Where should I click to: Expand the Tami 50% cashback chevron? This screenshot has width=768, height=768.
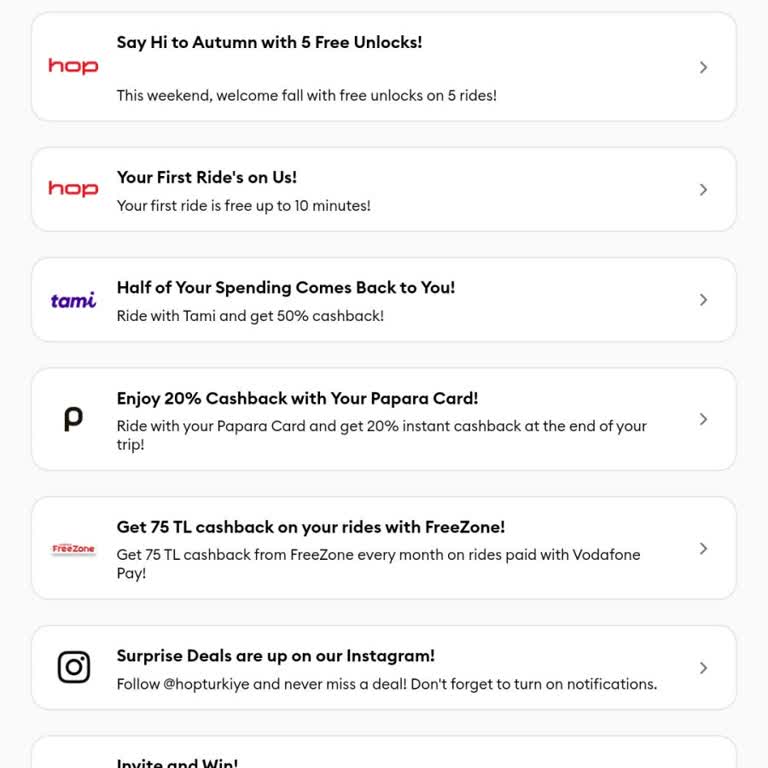tap(703, 300)
